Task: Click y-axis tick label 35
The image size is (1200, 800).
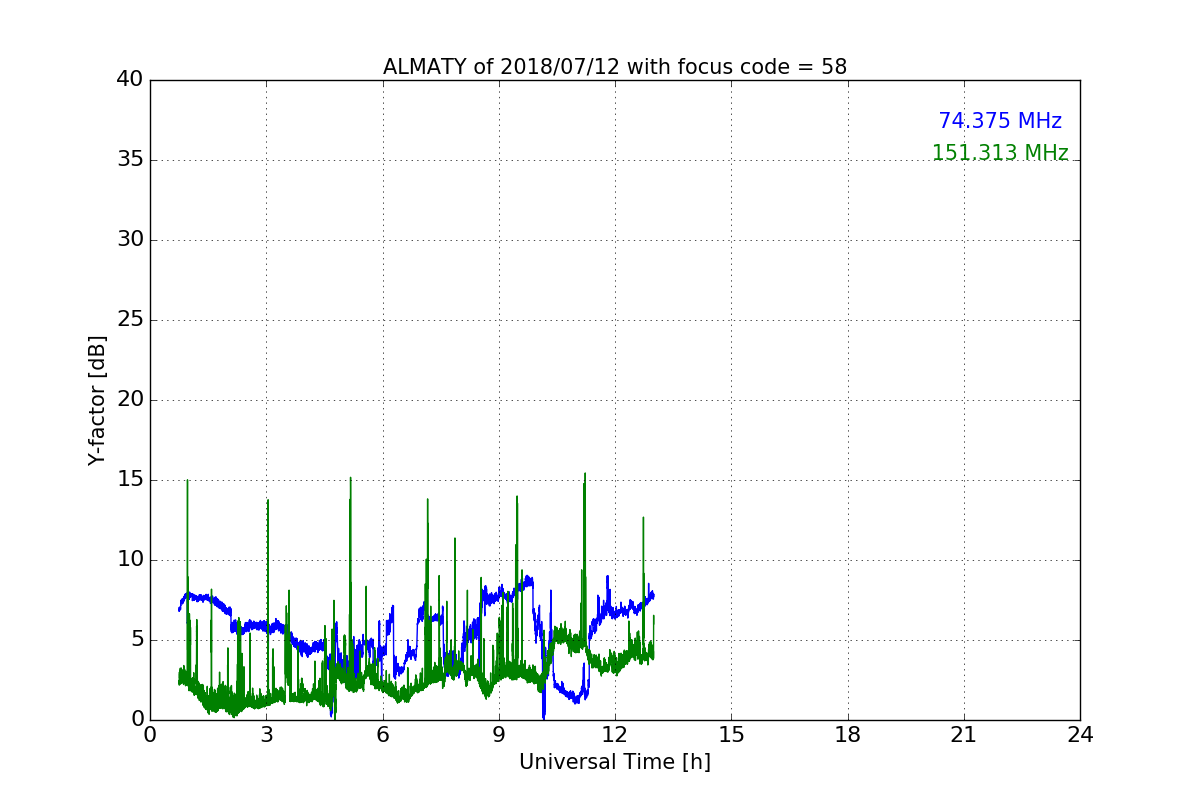Action: click(130, 160)
